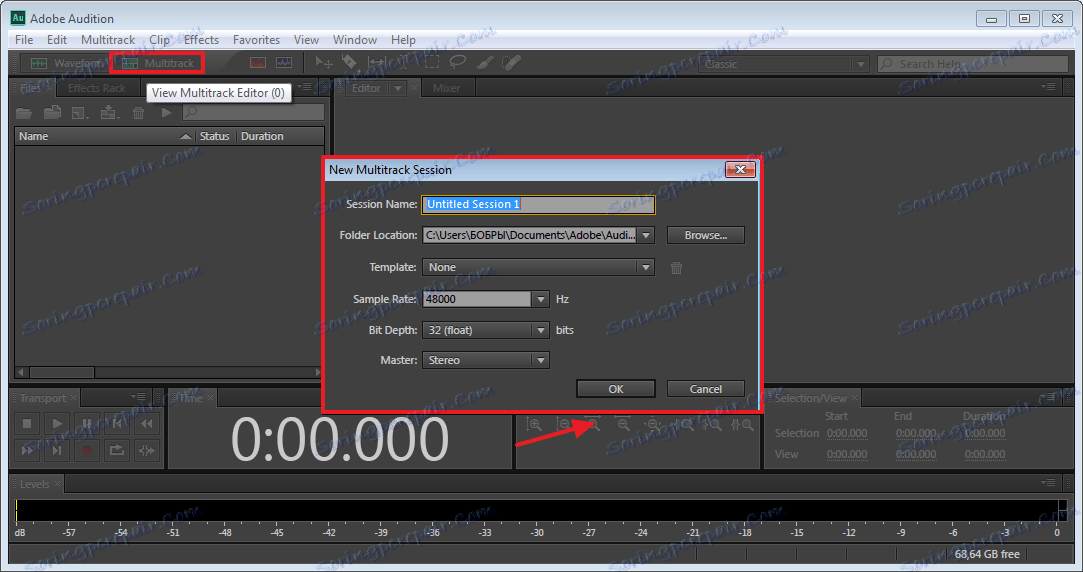This screenshot has width=1083, height=572.
Task: Click the Files panel play preview icon
Action: point(166,112)
